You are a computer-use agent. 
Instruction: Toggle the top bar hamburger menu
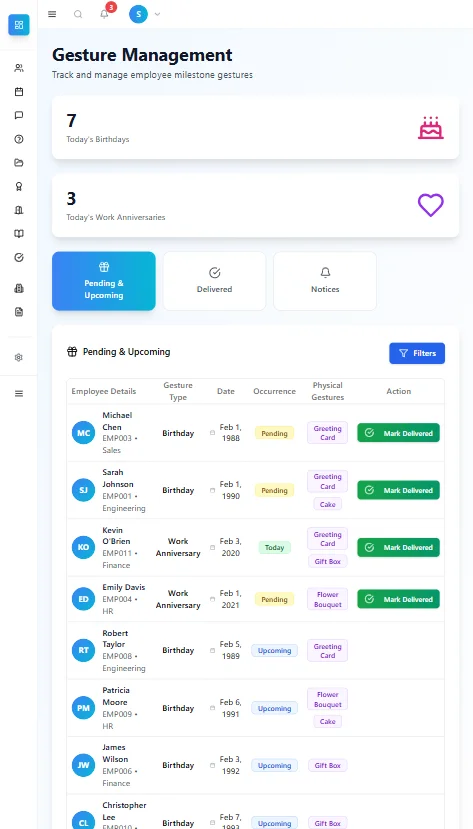52,14
